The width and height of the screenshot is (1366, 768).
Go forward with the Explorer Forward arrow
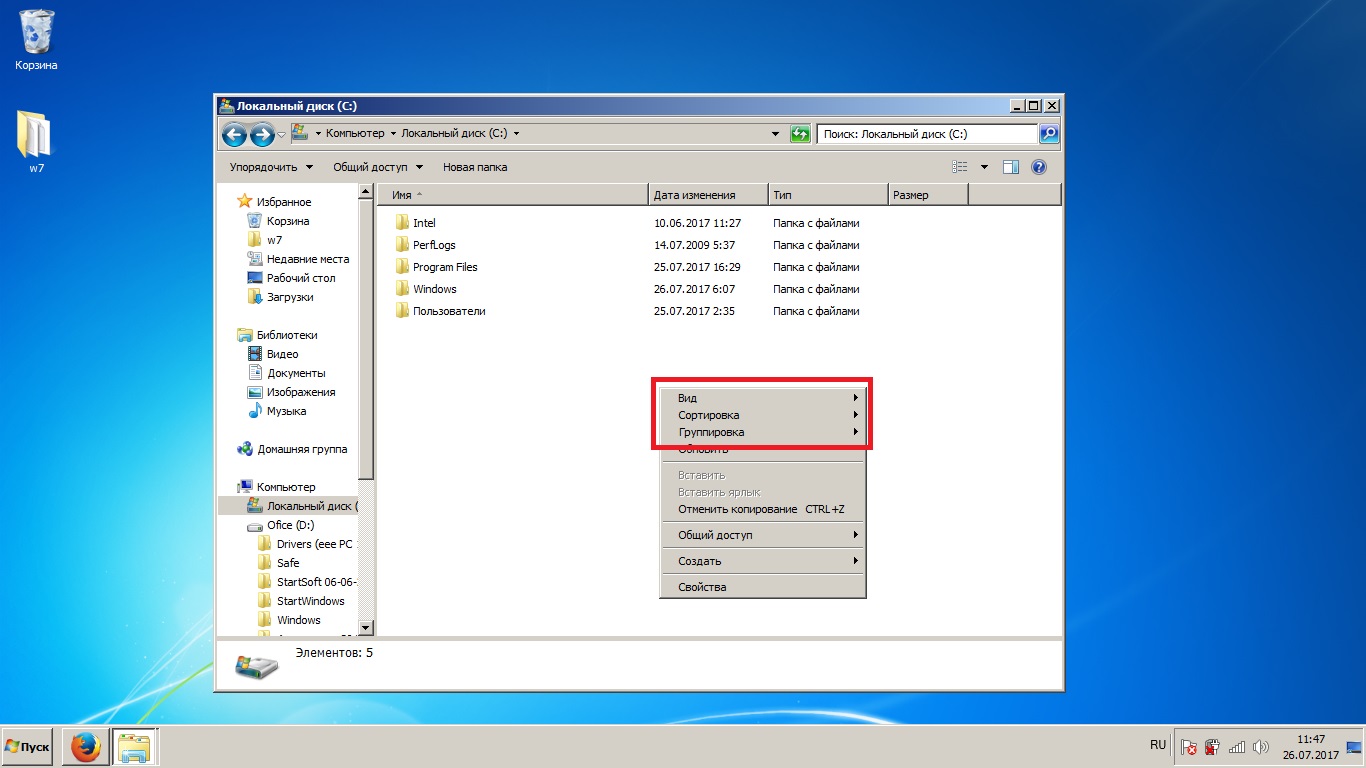[x=262, y=134]
